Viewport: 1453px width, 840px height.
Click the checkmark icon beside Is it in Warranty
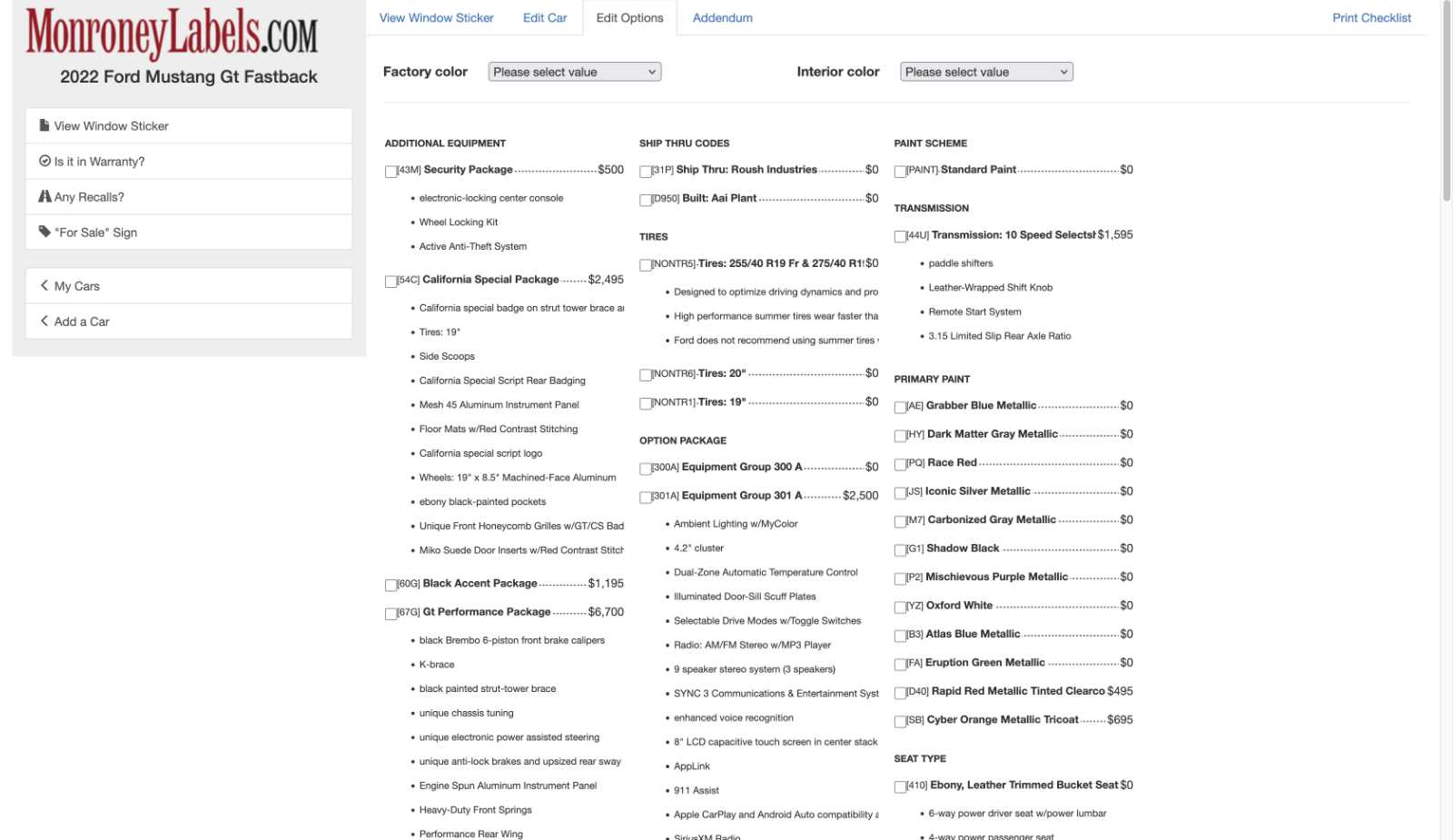tap(44, 161)
